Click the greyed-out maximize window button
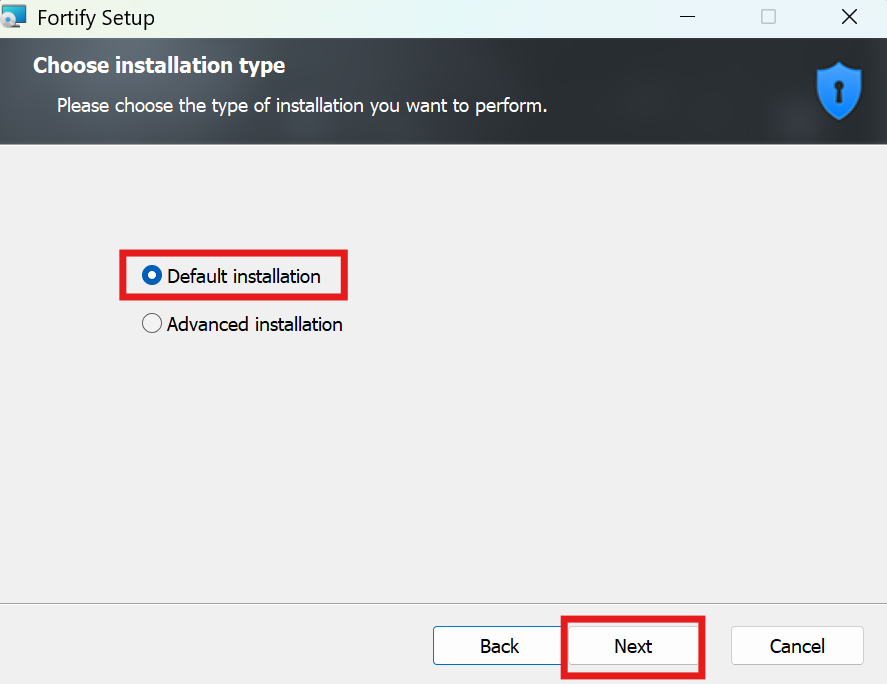The width and height of the screenshot is (887, 684). tap(768, 17)
